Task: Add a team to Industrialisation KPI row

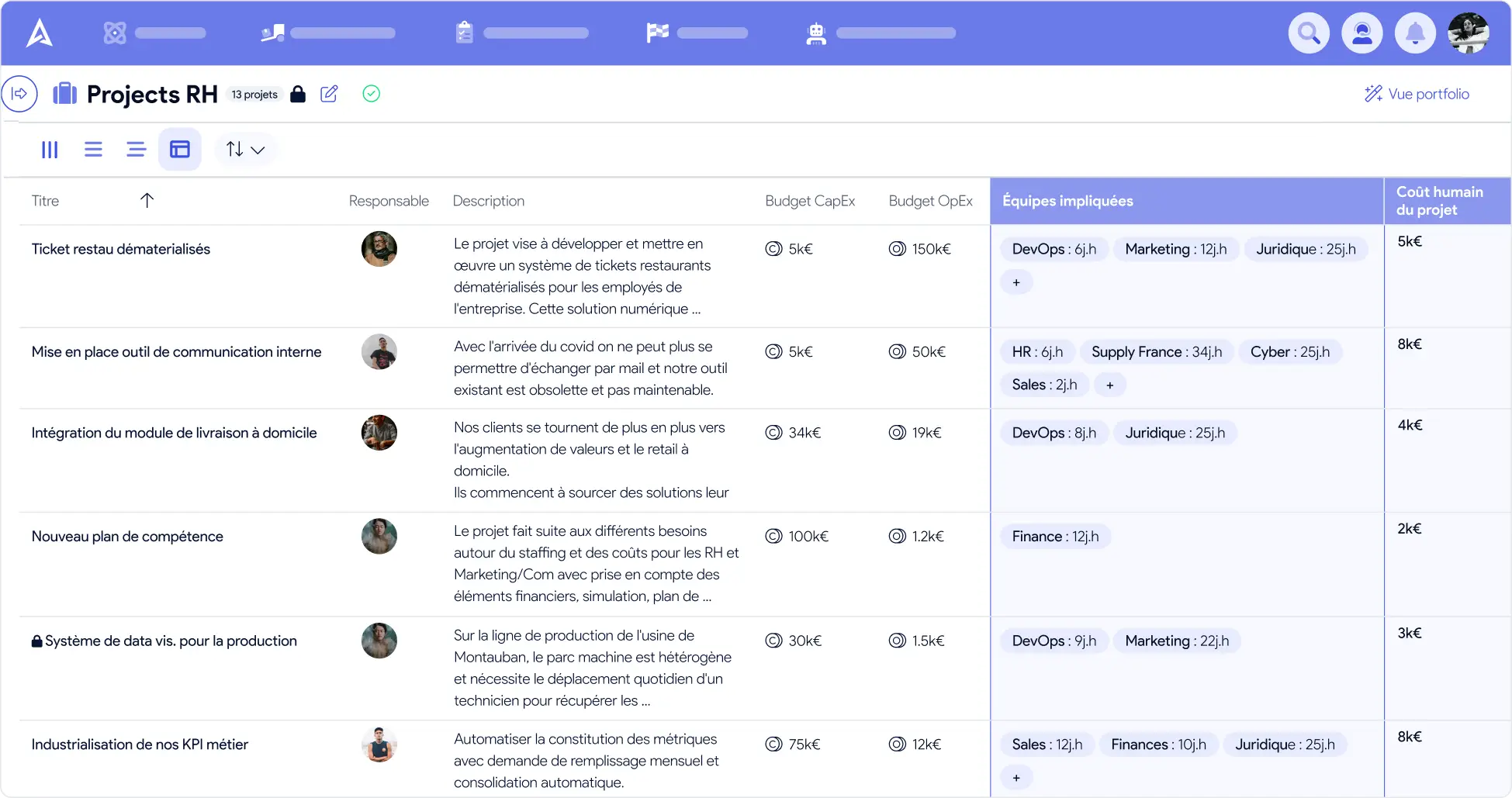Action: pos(1016,778)
